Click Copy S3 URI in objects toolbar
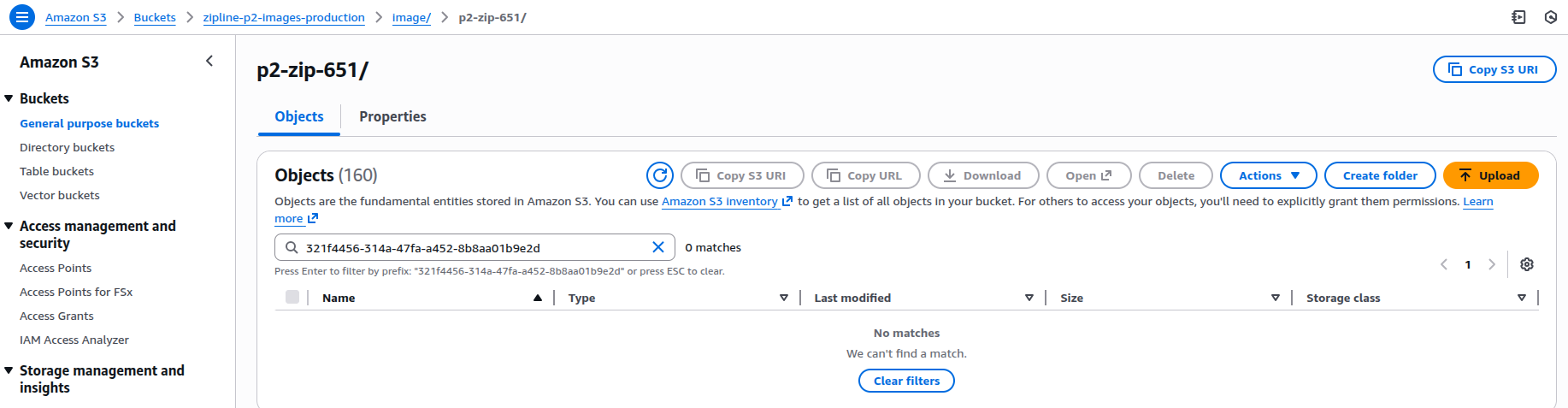Screen dimensions: 1568x408 (x=742, y=175)
